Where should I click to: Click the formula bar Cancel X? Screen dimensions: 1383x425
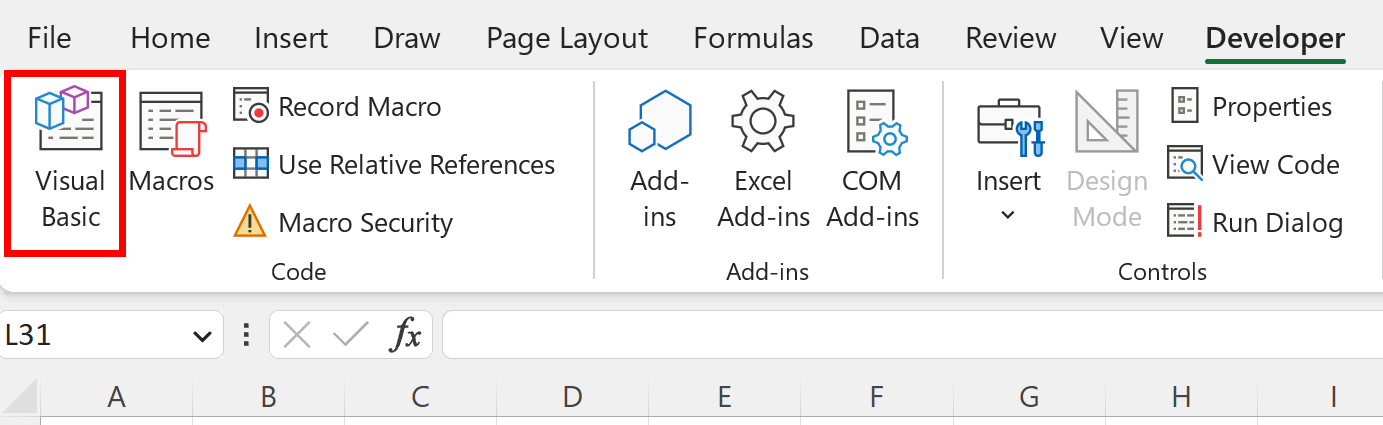(x=297, y=335)
